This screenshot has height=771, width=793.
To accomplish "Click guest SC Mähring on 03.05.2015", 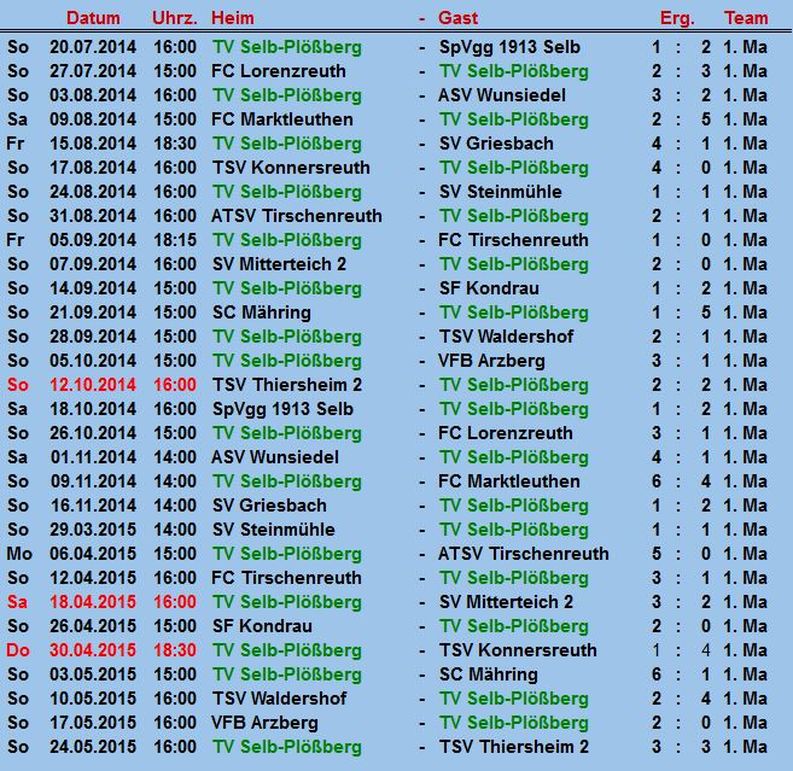I will [x=488, y=674].
